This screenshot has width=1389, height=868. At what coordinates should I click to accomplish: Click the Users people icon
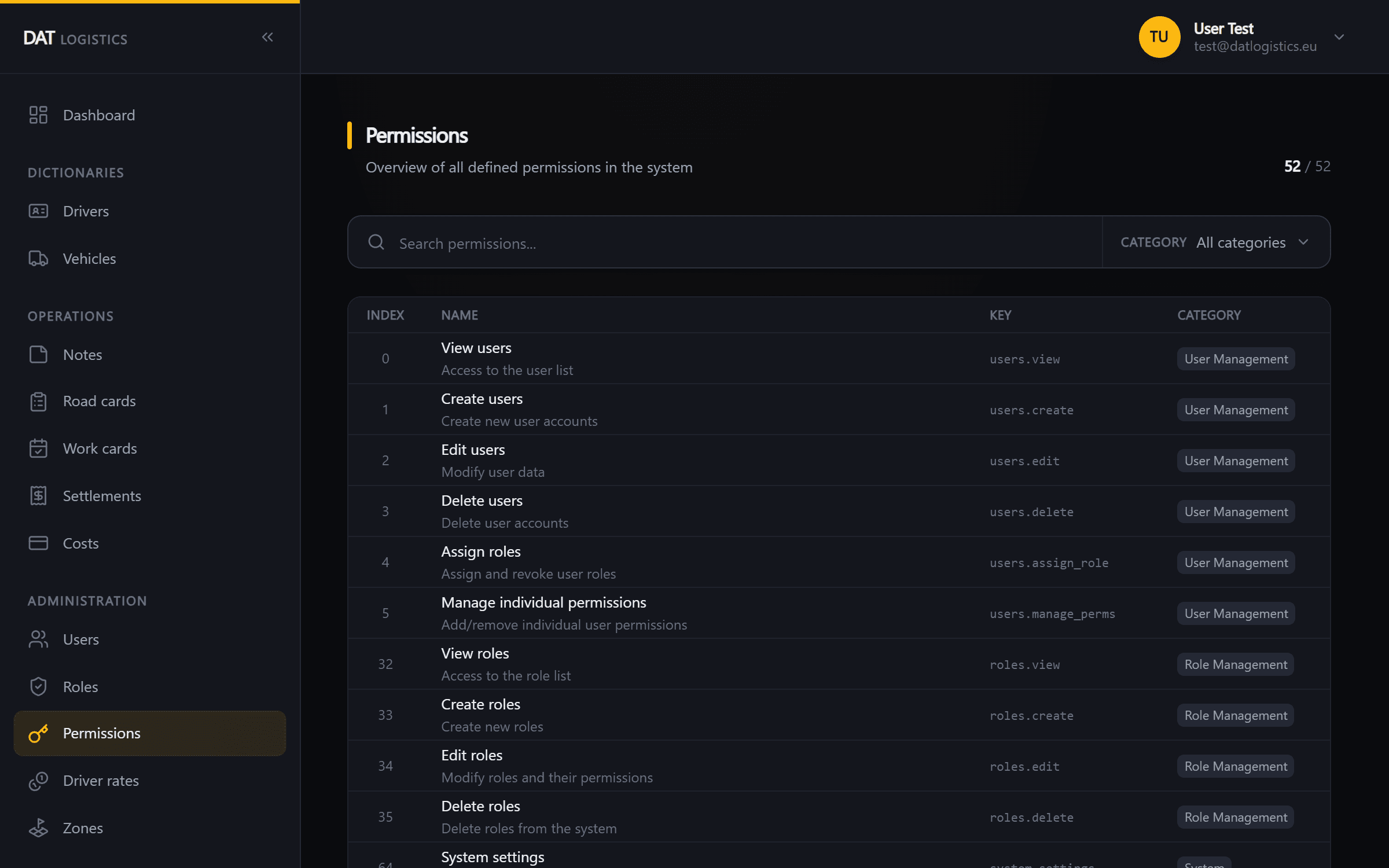point(38,639)
